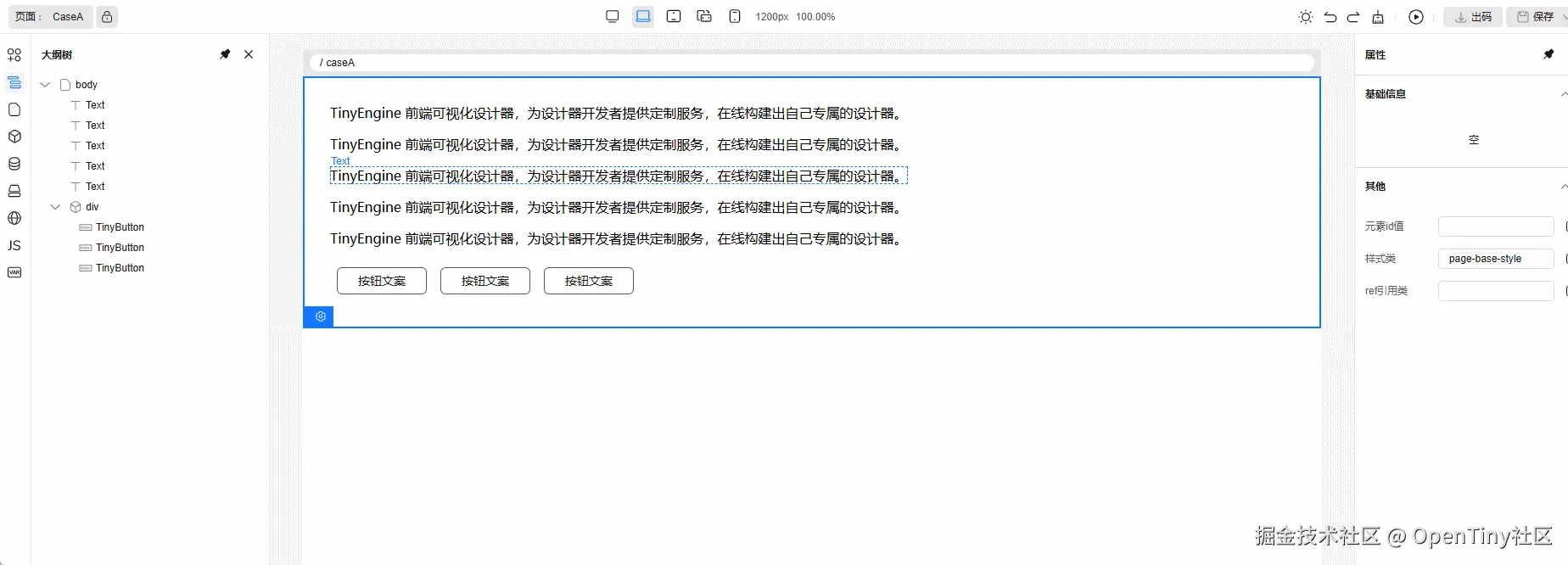The width and height of the screenshot is (1568, 565).
Task: Collapse the 其他 section
Action: (1564, 187)
